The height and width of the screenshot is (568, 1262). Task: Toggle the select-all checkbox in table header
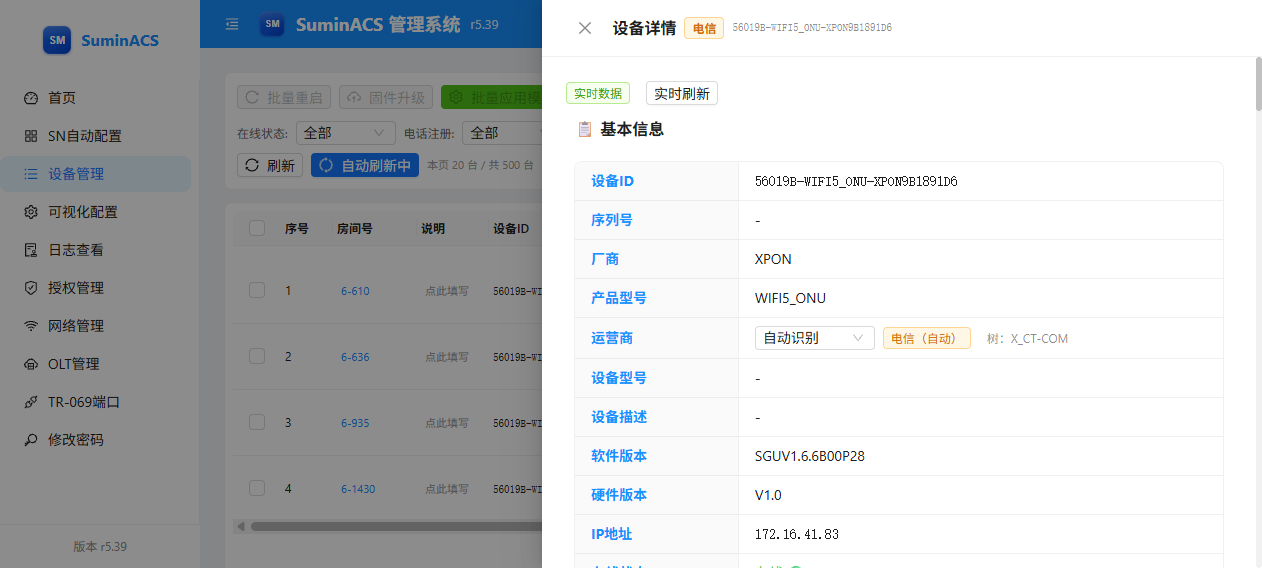(257, 228)
